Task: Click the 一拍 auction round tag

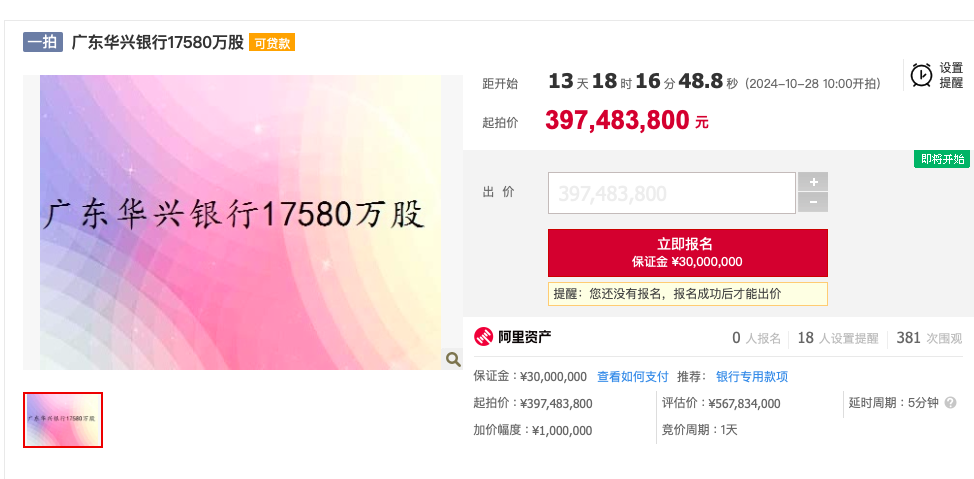Action: pyautogui.click(x=43, y=43)
